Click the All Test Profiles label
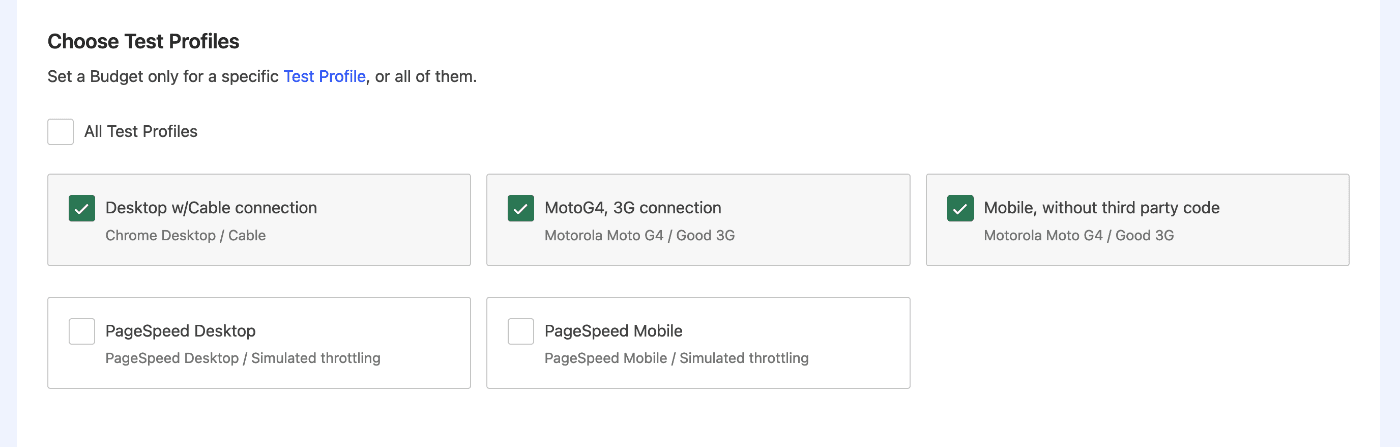This screenshot has width=1400, height=447. pyautogui.click(x=141, y=132)
